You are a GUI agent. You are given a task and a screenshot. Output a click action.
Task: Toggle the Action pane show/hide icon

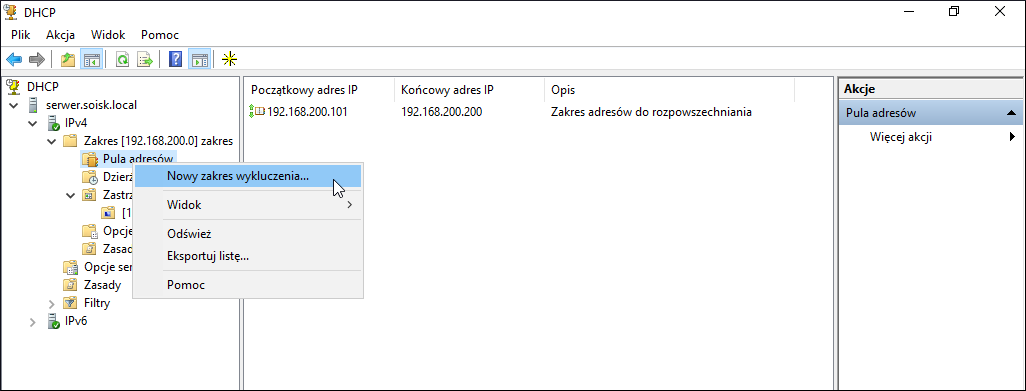click(x=199, y=60)
